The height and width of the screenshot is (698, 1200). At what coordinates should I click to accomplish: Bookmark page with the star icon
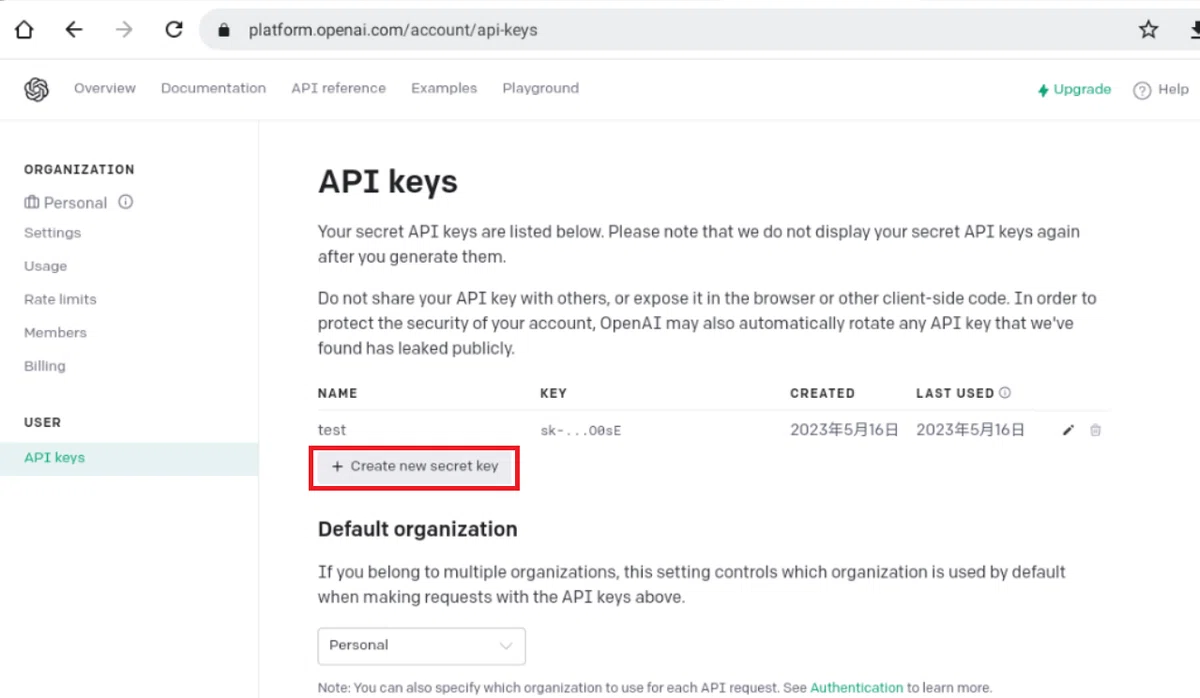point(1148,30)
